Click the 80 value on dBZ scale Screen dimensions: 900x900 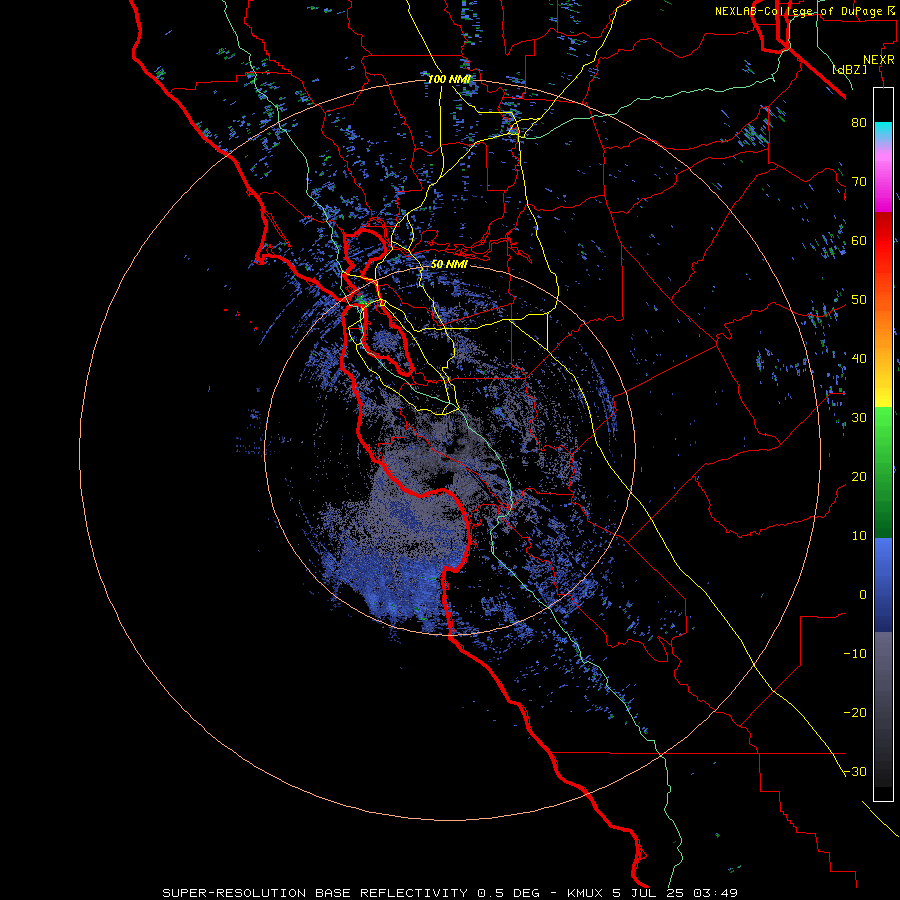pos(859,122)
